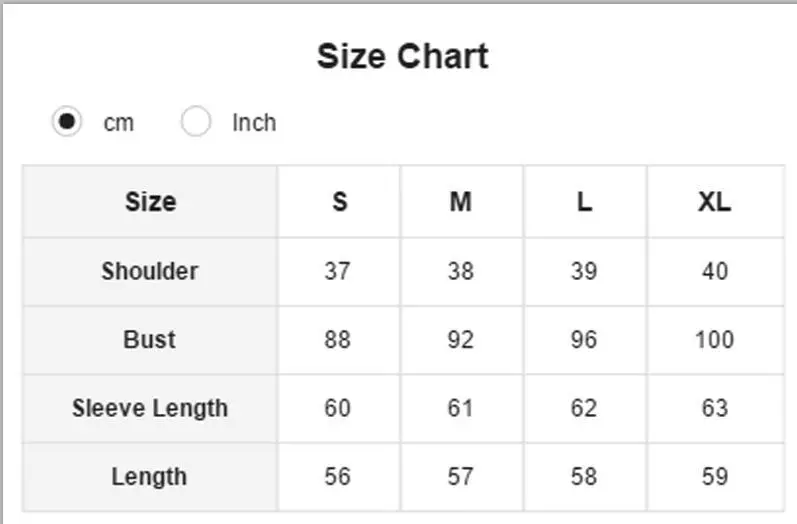Viewport: 797px width, 524px height.
Task: Select the S size column header
Action: 339,202
